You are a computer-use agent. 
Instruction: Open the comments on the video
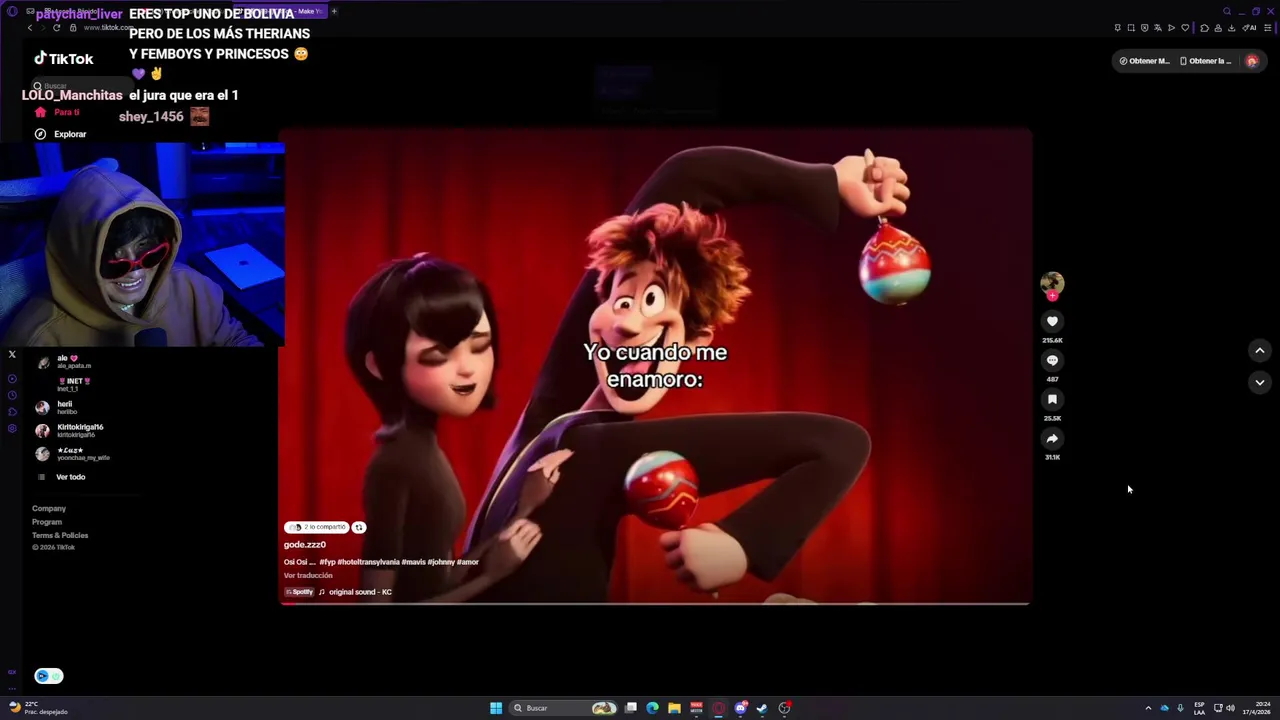pos(1052,360)
